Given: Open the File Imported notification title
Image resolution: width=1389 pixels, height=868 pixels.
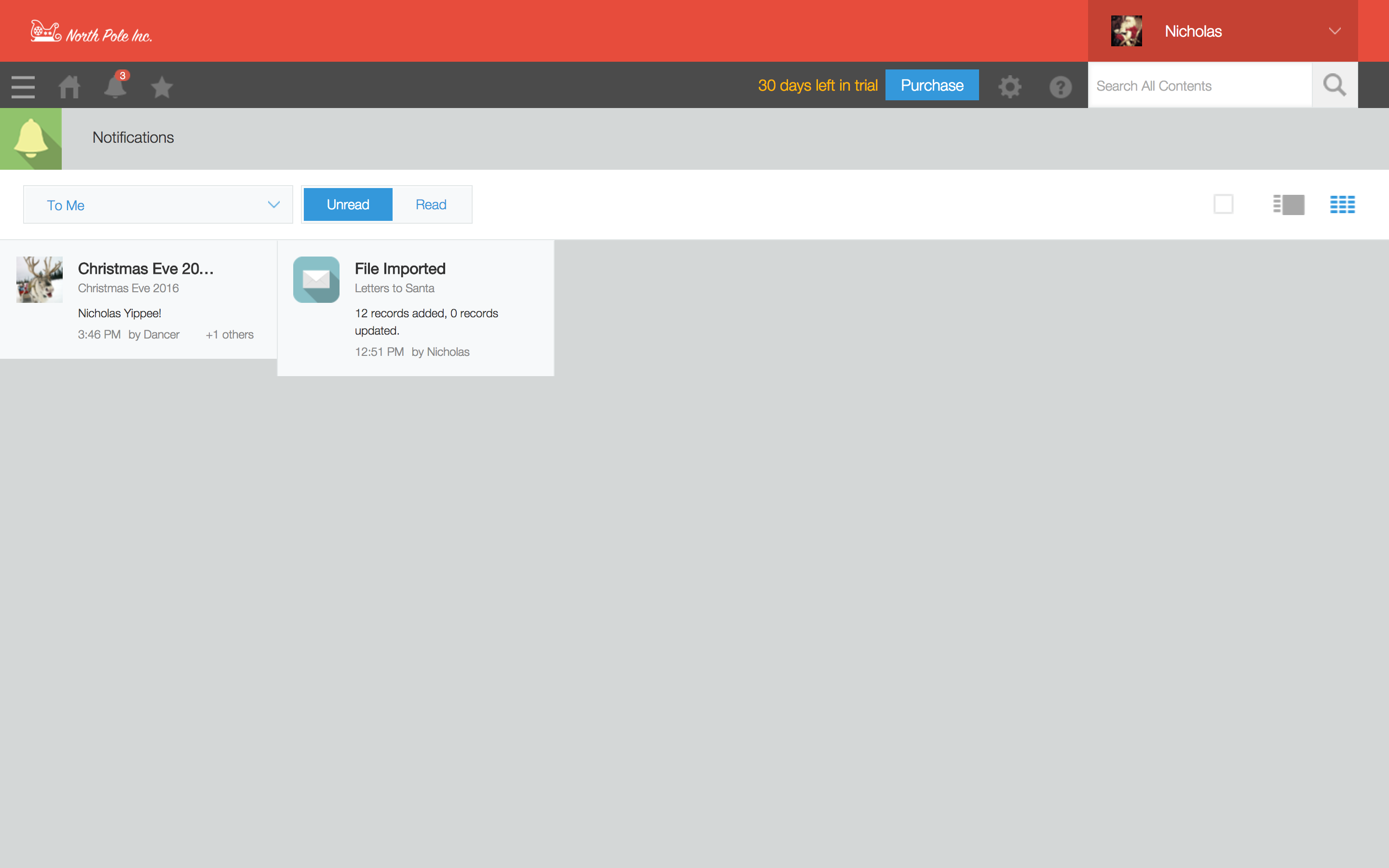Looking at the screenshot, I should (400, 269).
